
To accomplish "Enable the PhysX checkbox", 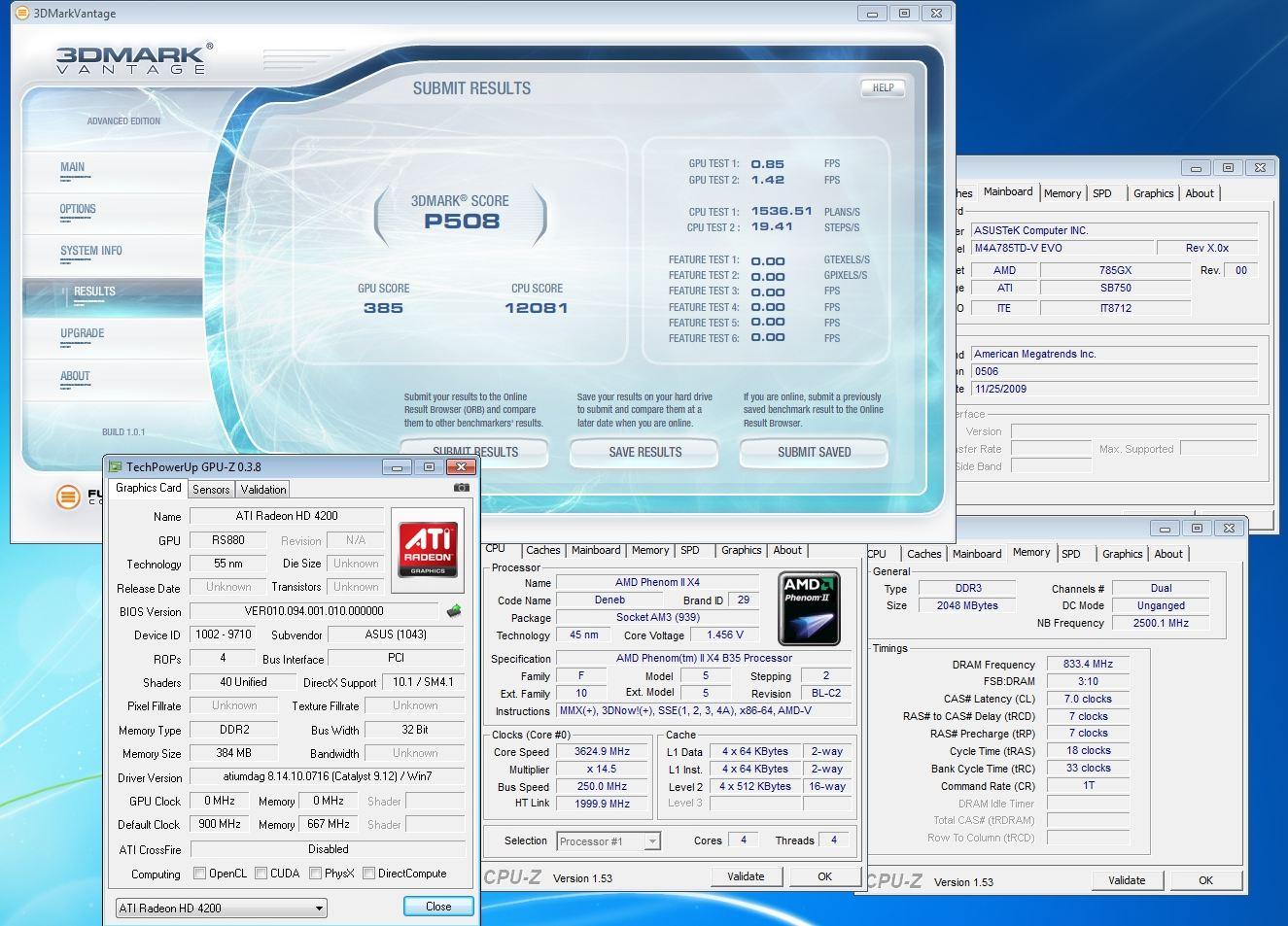I will coord(315,874).
